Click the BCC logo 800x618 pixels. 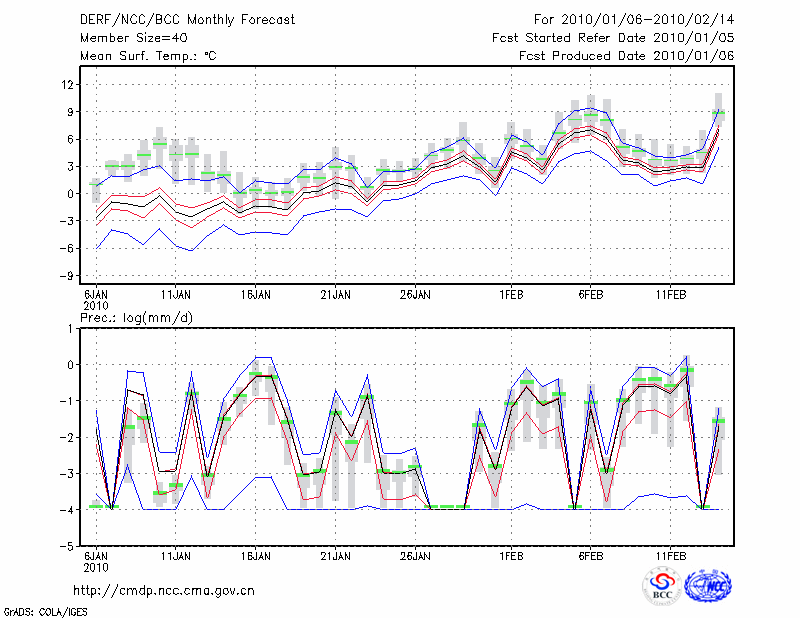click(x=662, y=585)
